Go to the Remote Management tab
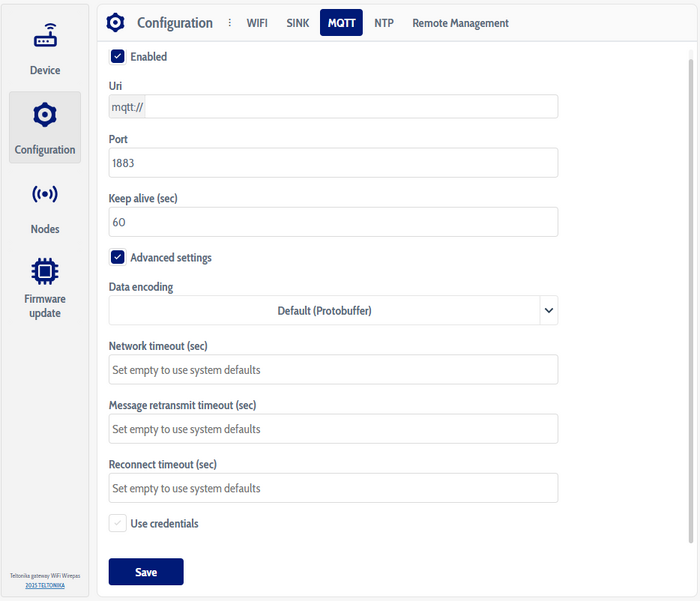Image resolution: width=700 pixels, height=601 pixels. click(460, 23)
